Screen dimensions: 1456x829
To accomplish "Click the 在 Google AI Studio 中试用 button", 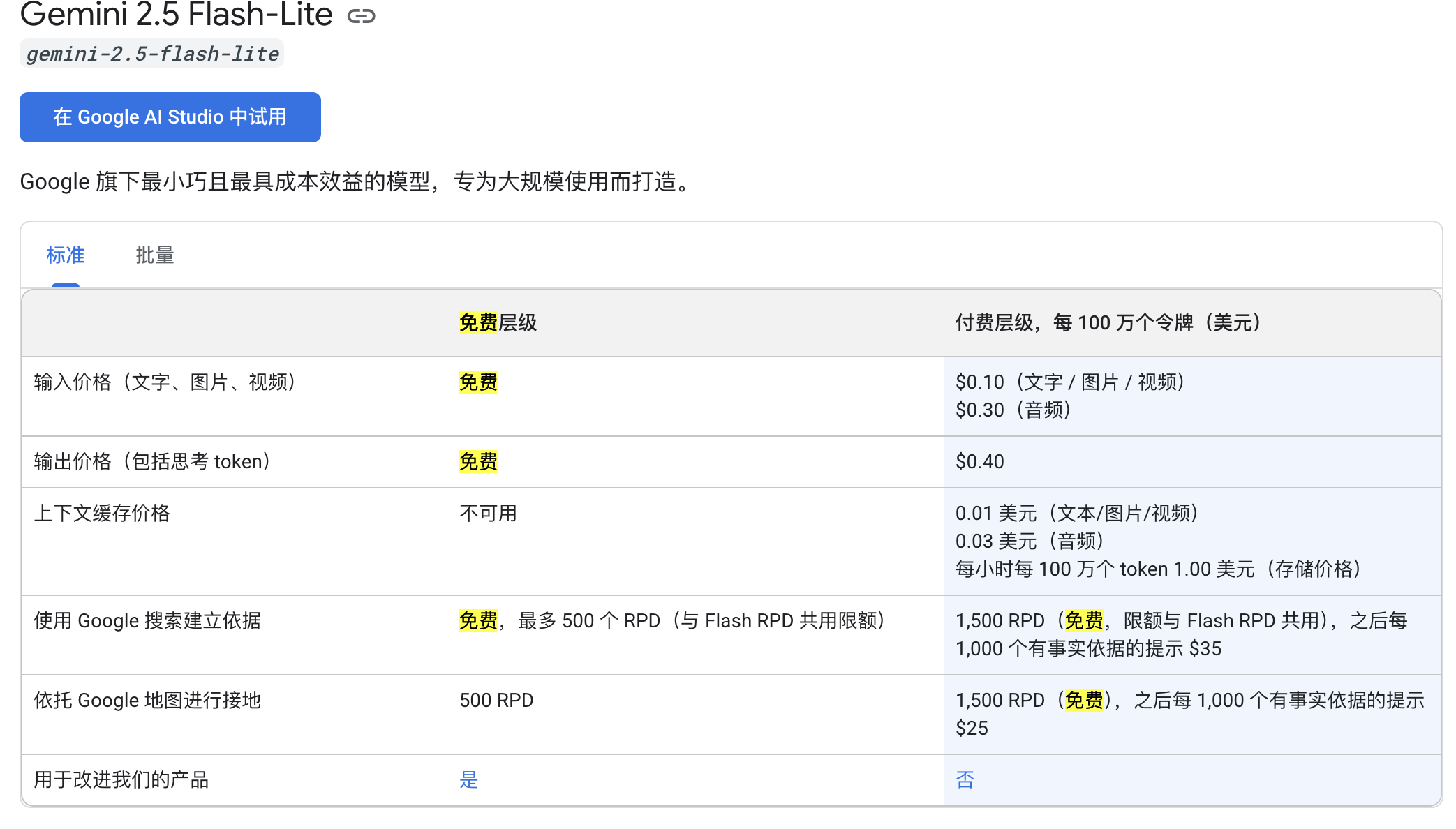I will point(170,117).
